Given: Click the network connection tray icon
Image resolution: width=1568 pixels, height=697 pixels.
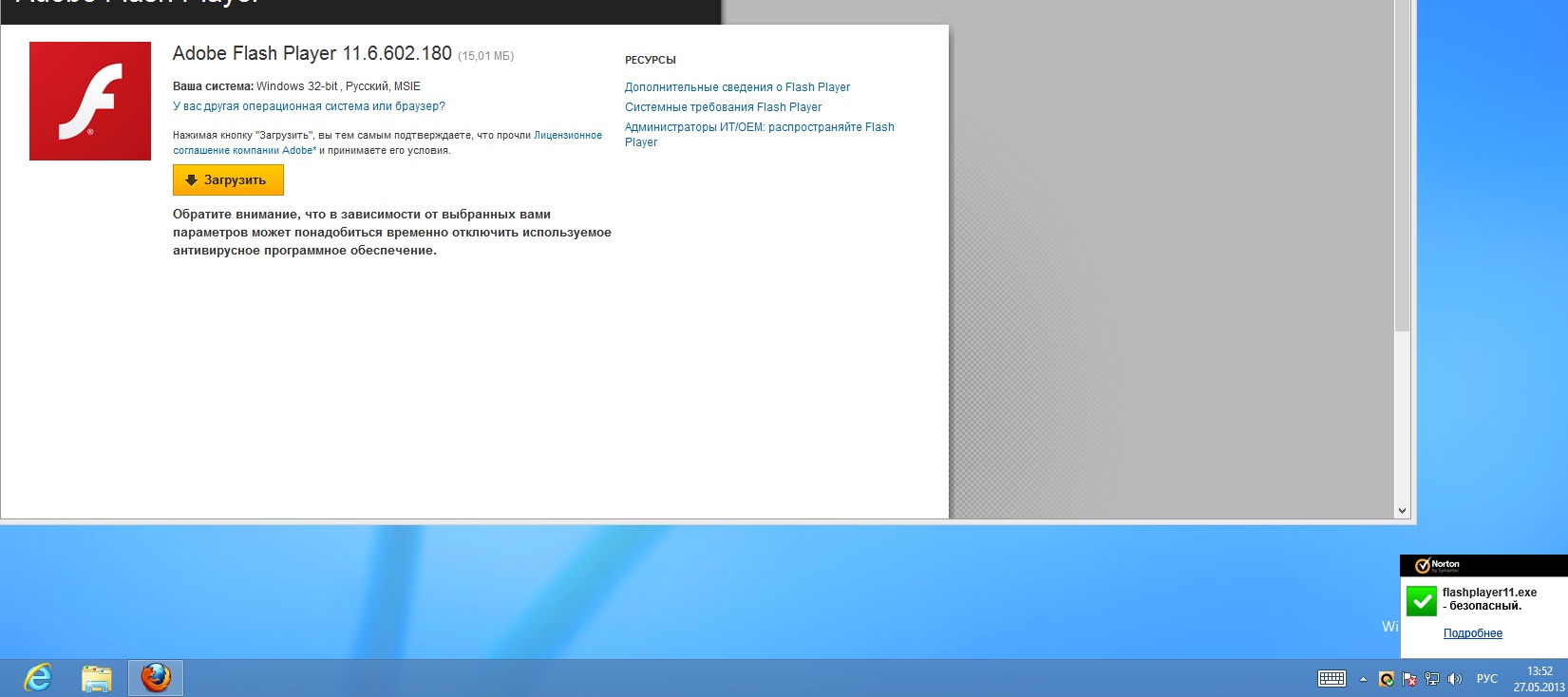Looking at the screenshot, I should click(1432, 679).
